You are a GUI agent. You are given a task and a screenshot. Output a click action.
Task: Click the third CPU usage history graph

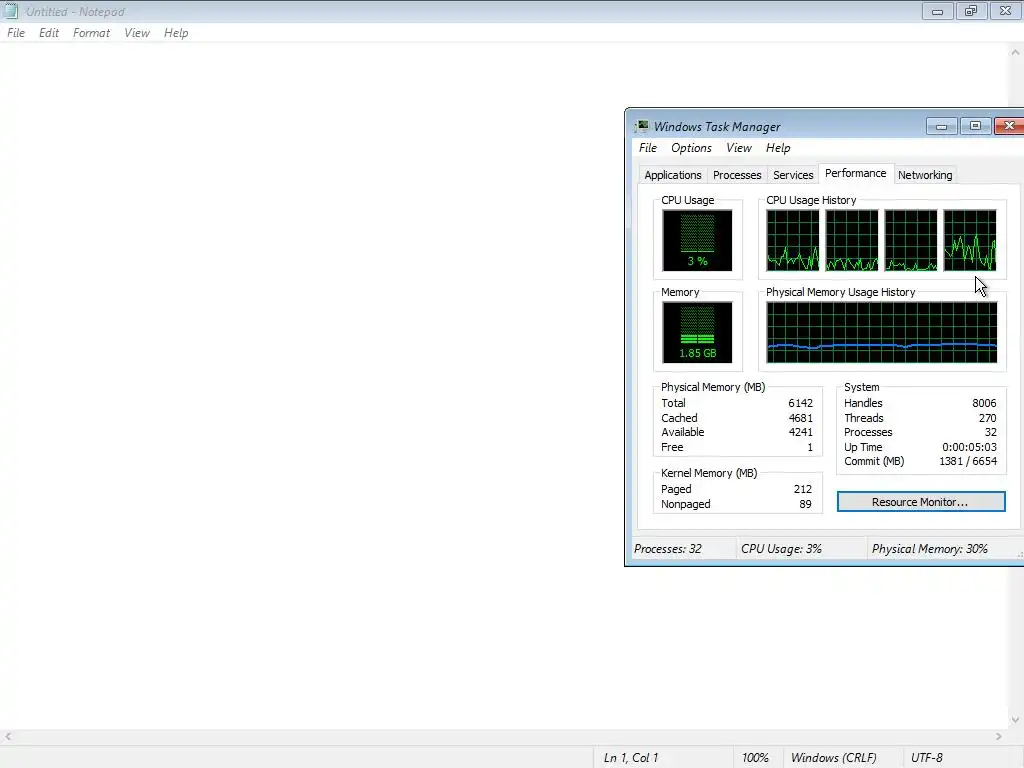910,240
